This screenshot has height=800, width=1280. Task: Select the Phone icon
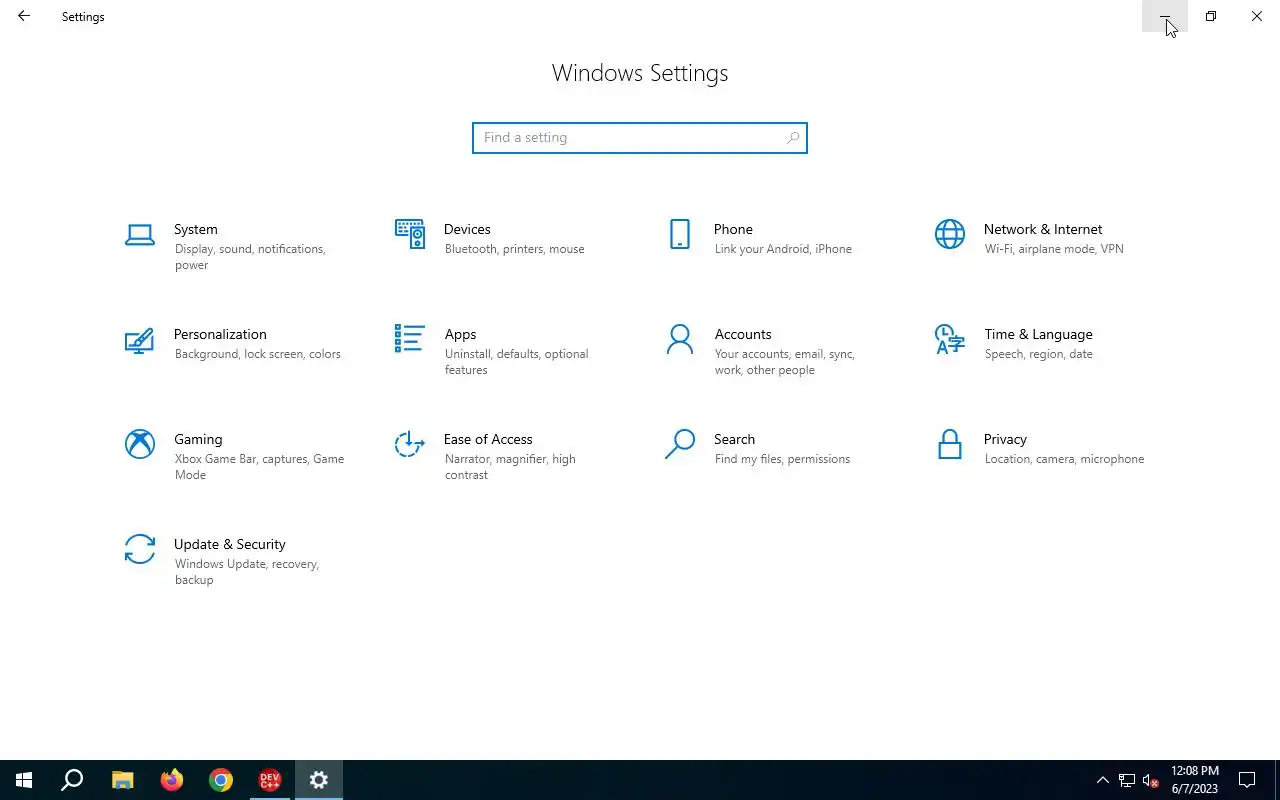pyautogui.click(x=680, y=235)
